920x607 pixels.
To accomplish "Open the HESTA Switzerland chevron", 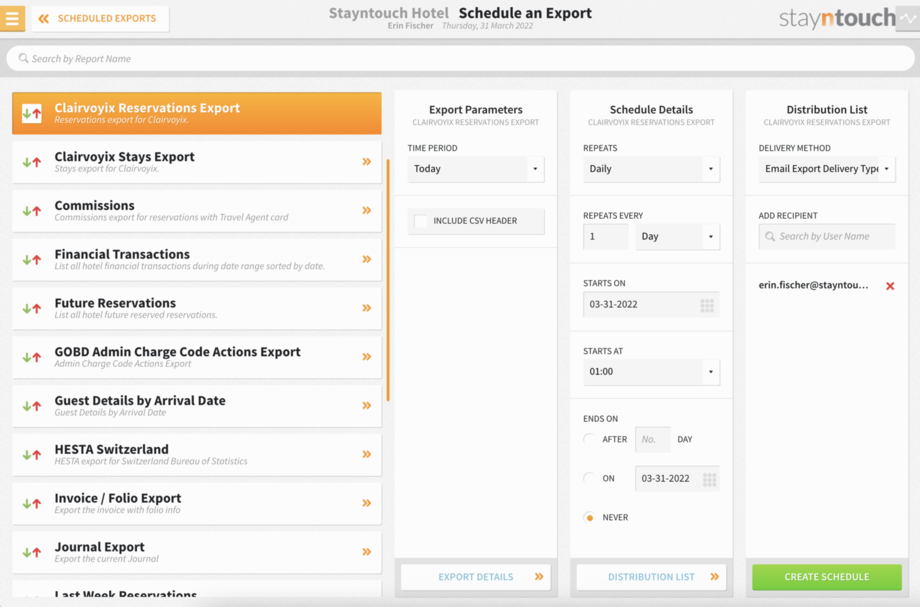I will pos(367,453).
